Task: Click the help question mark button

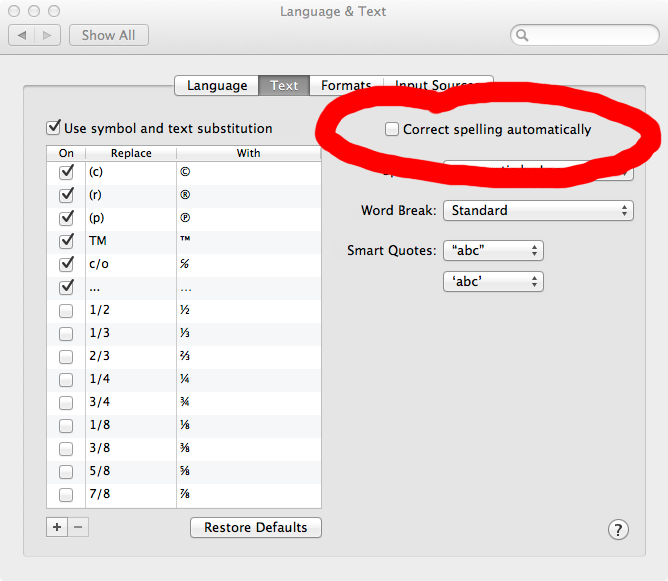Action: [x=618, y=529]
